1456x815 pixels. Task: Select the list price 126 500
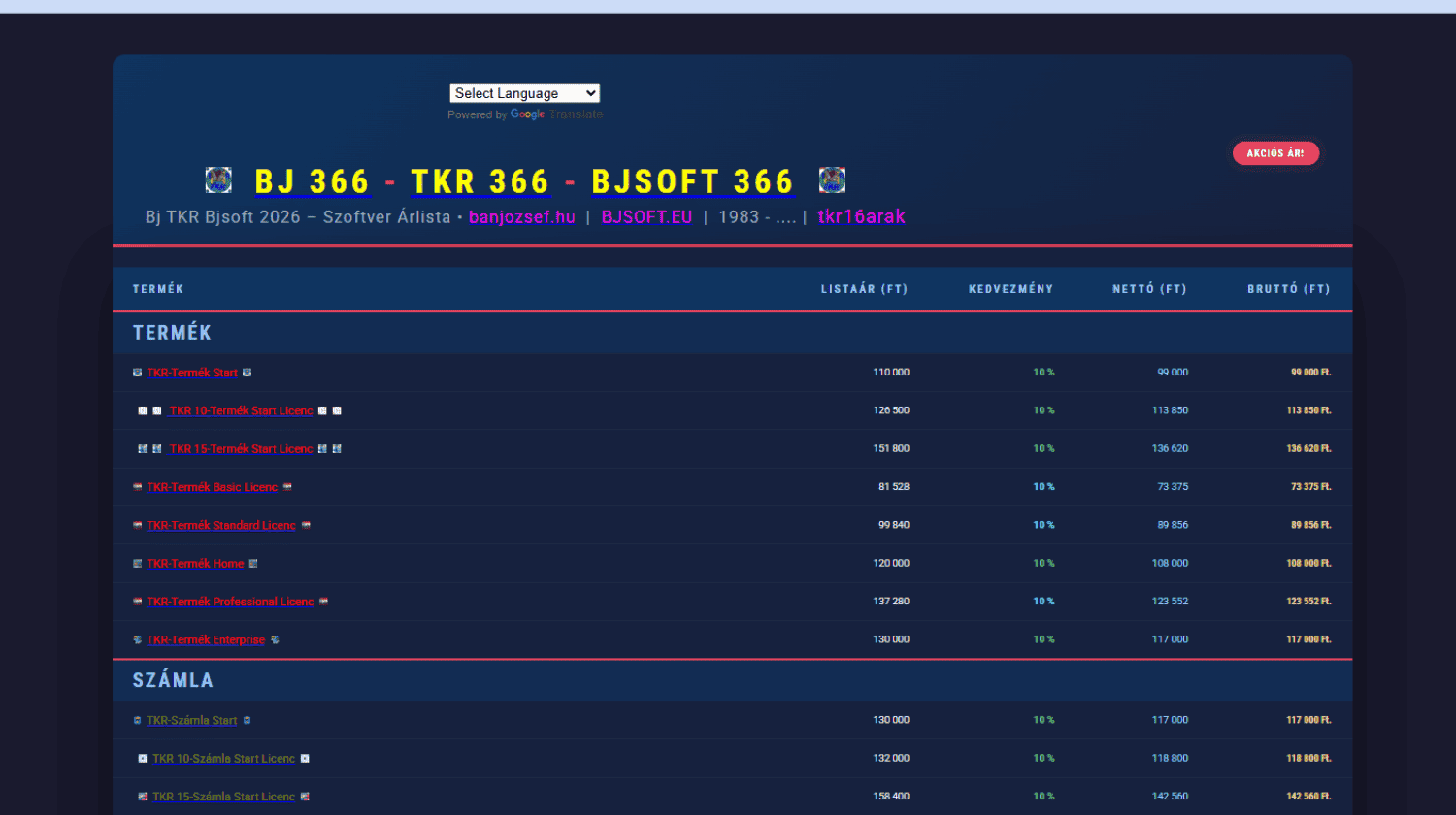click(x=891, y=410)
